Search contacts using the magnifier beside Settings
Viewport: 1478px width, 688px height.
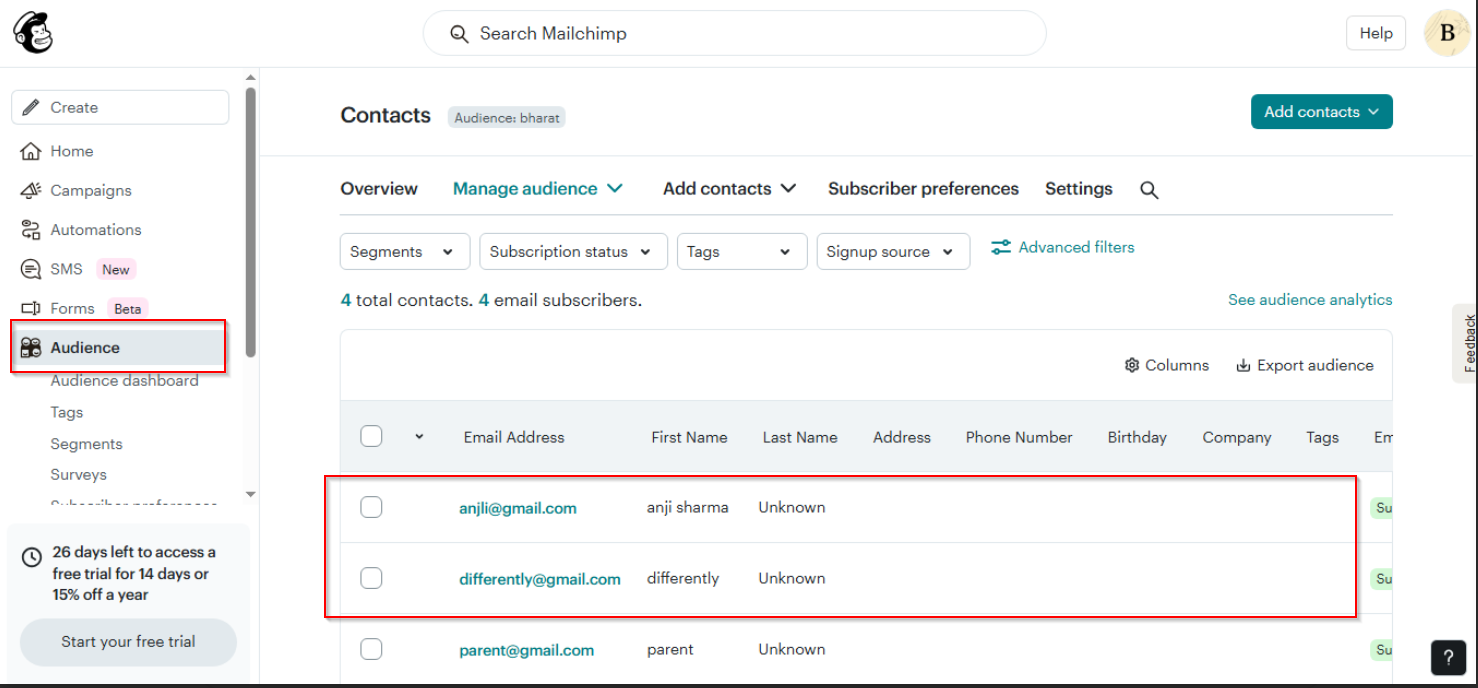coord(1149,190)
